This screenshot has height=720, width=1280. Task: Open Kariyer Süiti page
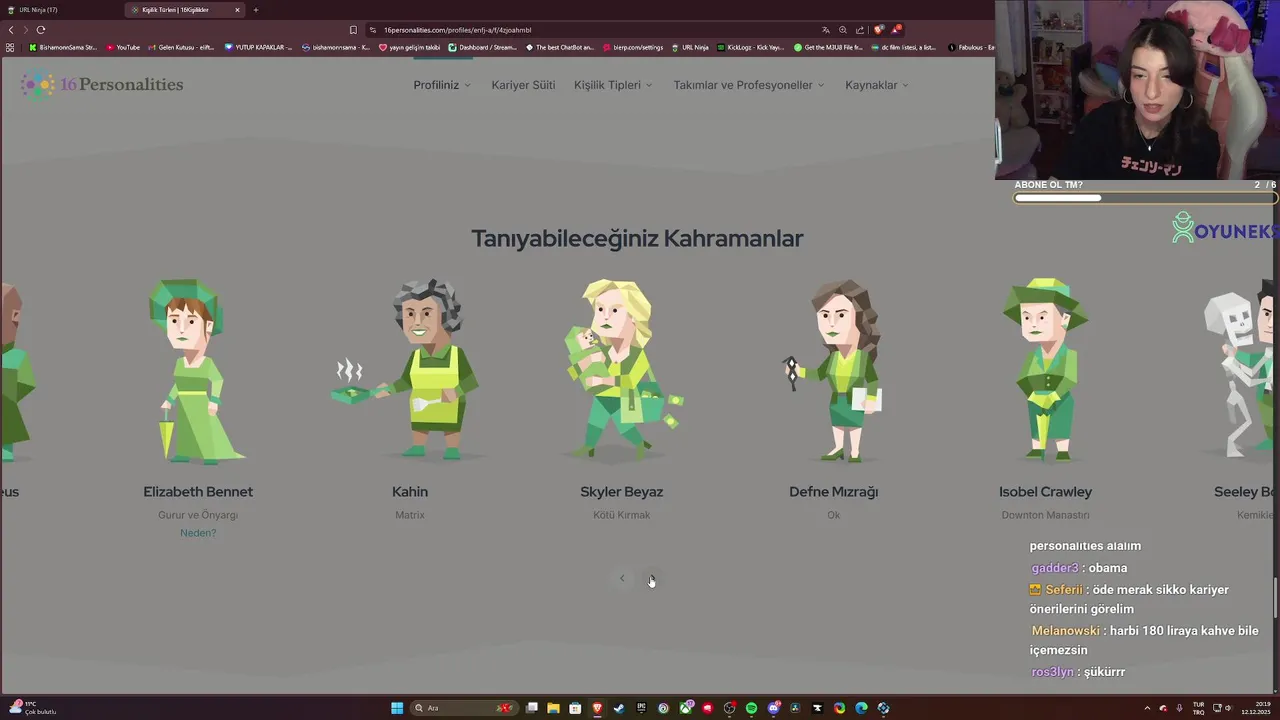(x=523, y=85)
